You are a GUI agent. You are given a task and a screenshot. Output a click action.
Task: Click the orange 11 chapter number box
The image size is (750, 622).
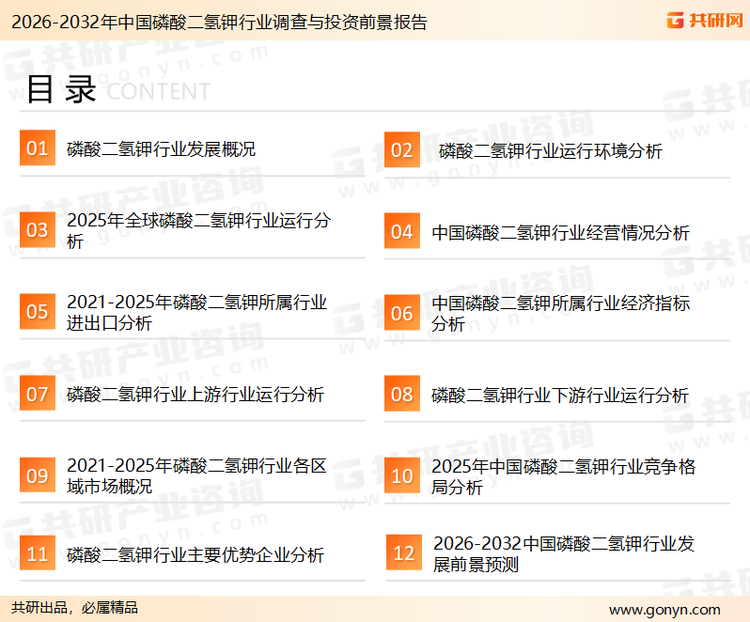[x=37, y=553]
